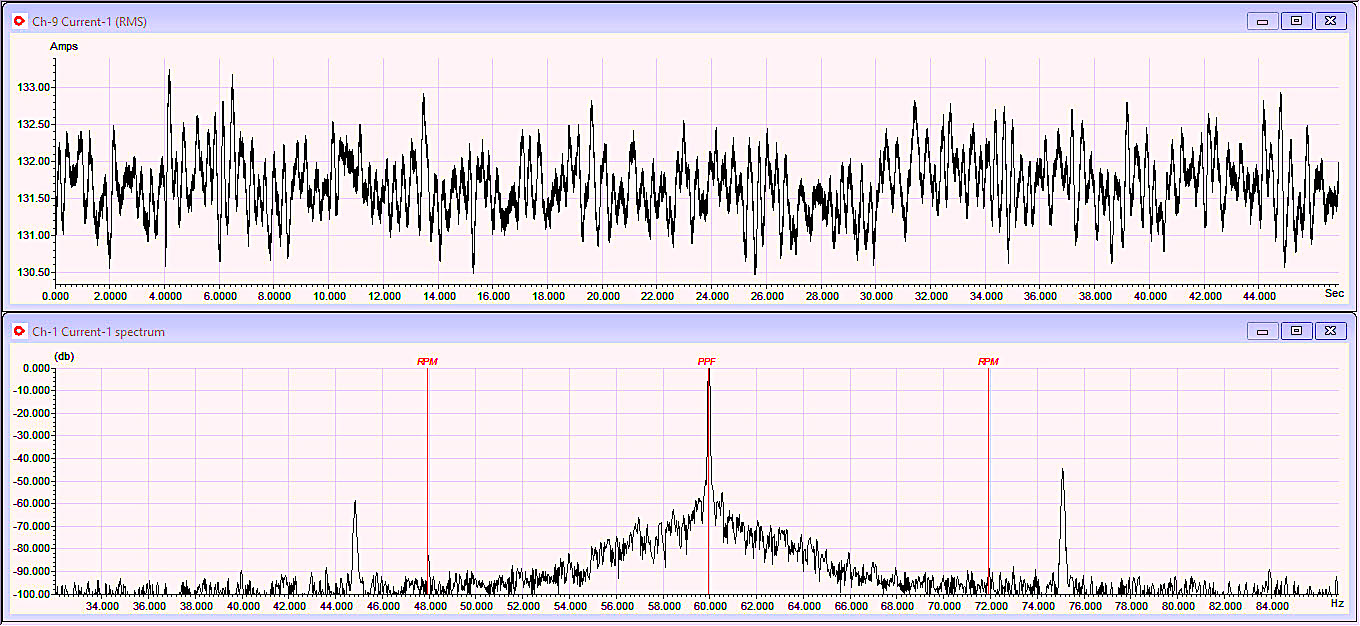Click the 10.000 tick on time axis
The image size is (1360, 626).
[x=329, y=296]
